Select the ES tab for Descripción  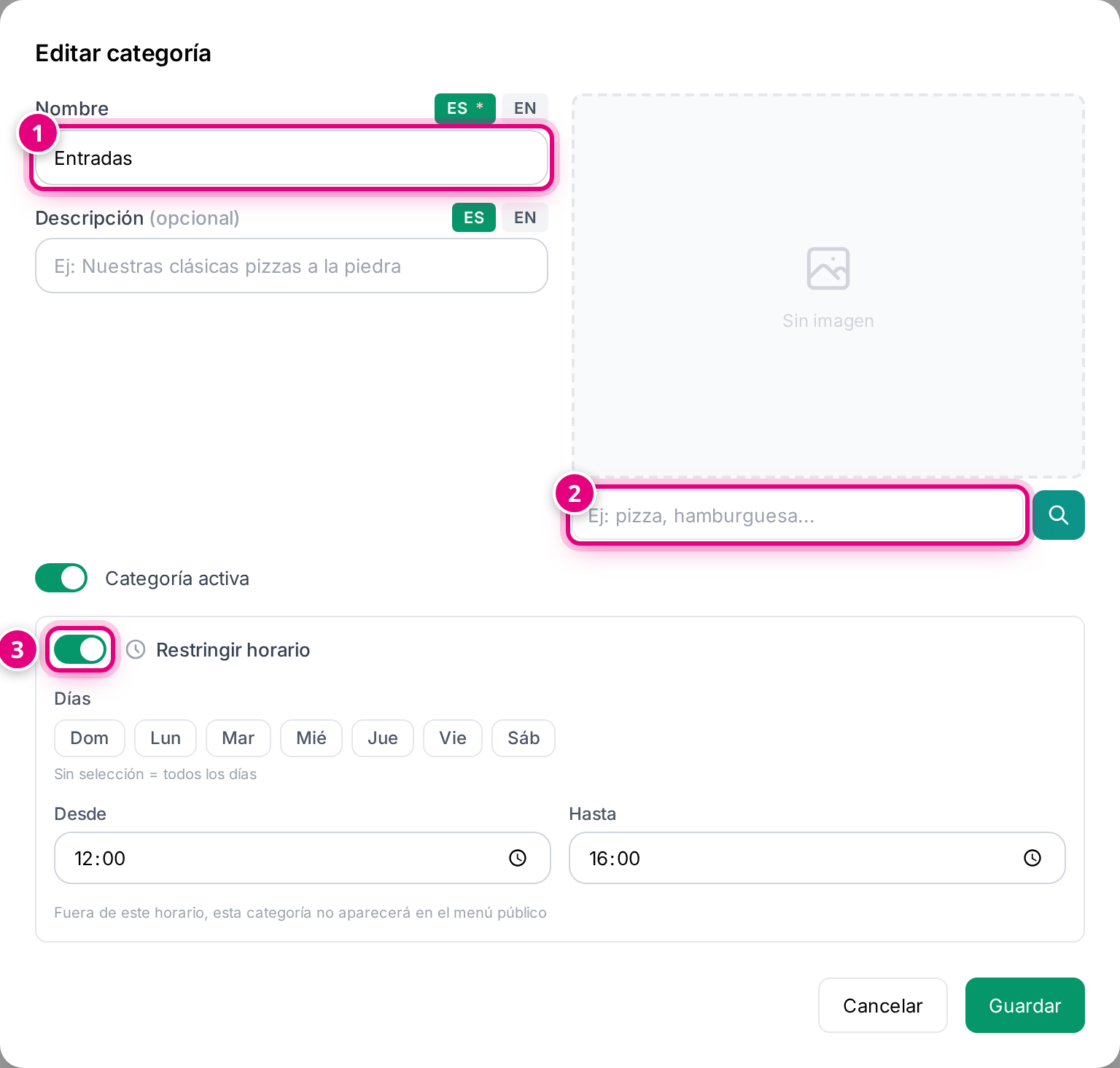[x=474, y=217]
